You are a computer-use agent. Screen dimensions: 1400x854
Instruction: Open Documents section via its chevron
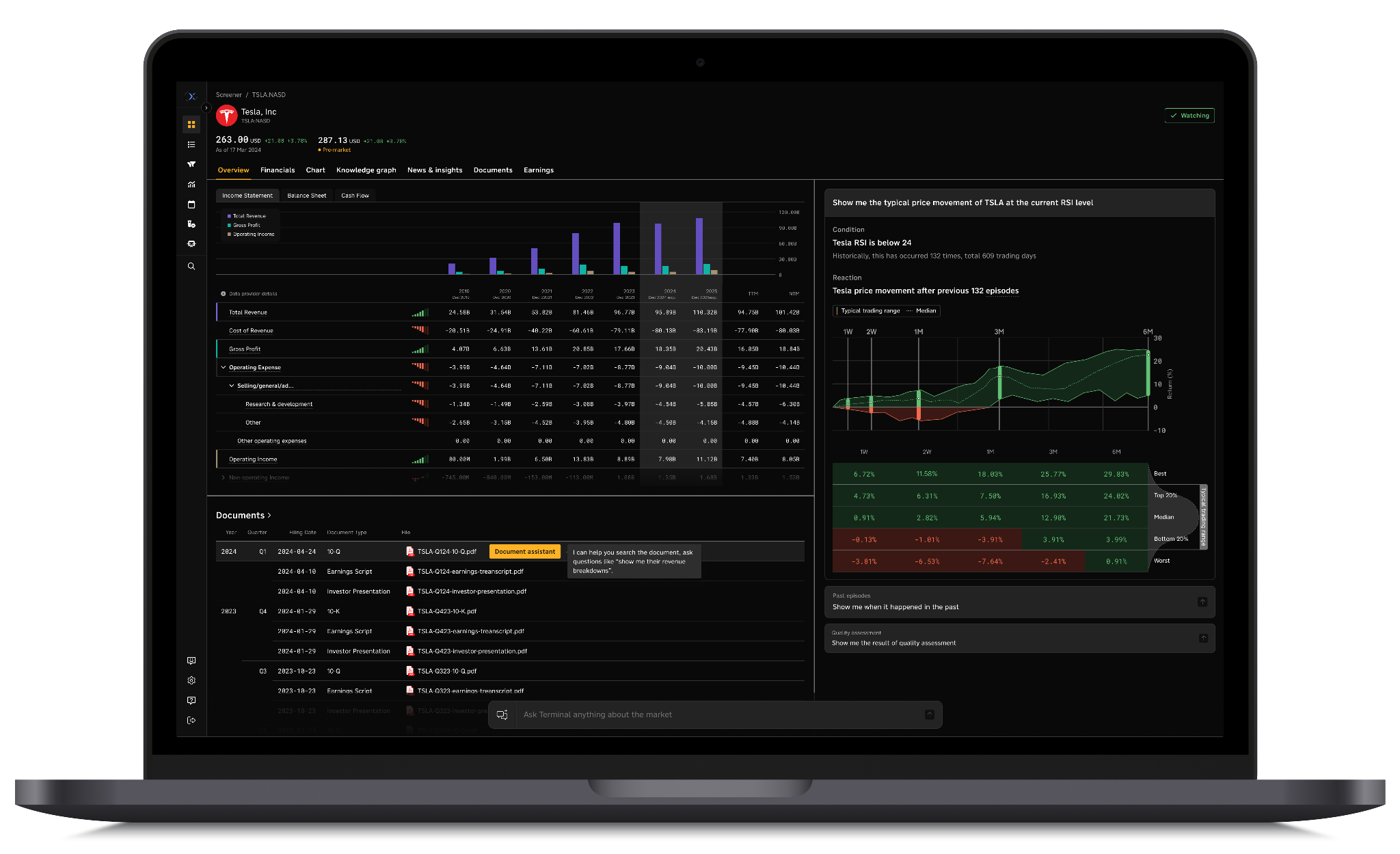(x=269, y=516)
